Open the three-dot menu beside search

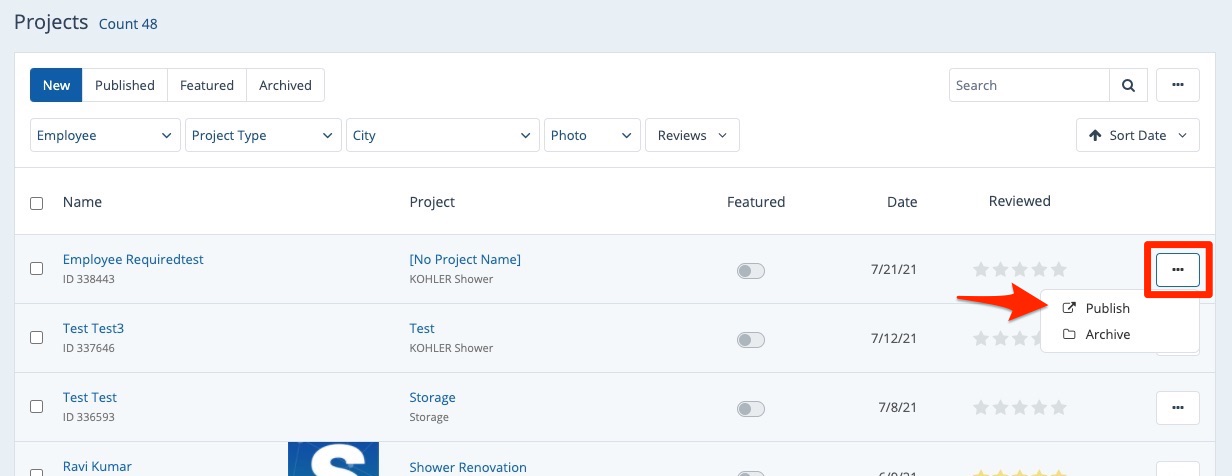point(1177,86)
